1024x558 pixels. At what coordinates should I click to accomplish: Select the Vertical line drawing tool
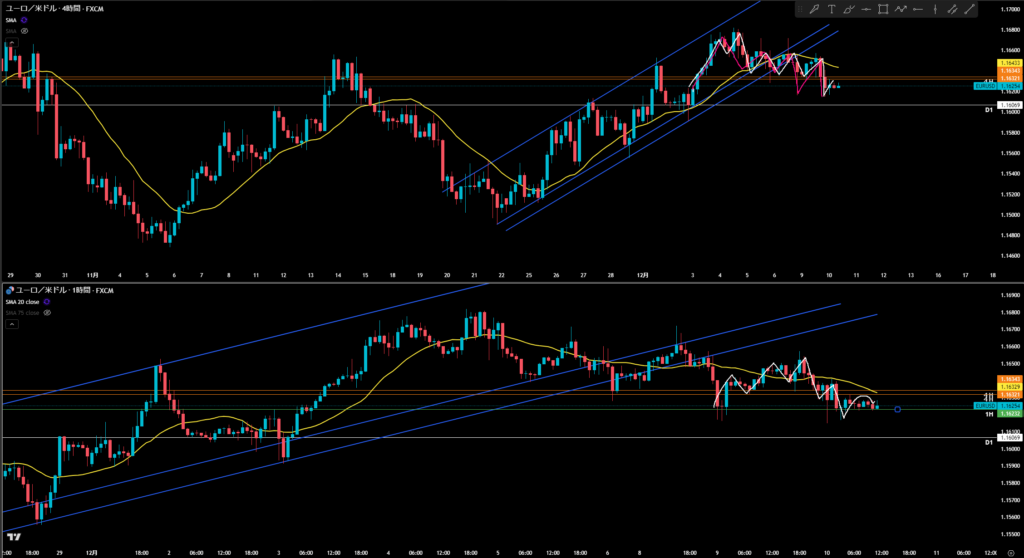(935, 10)
